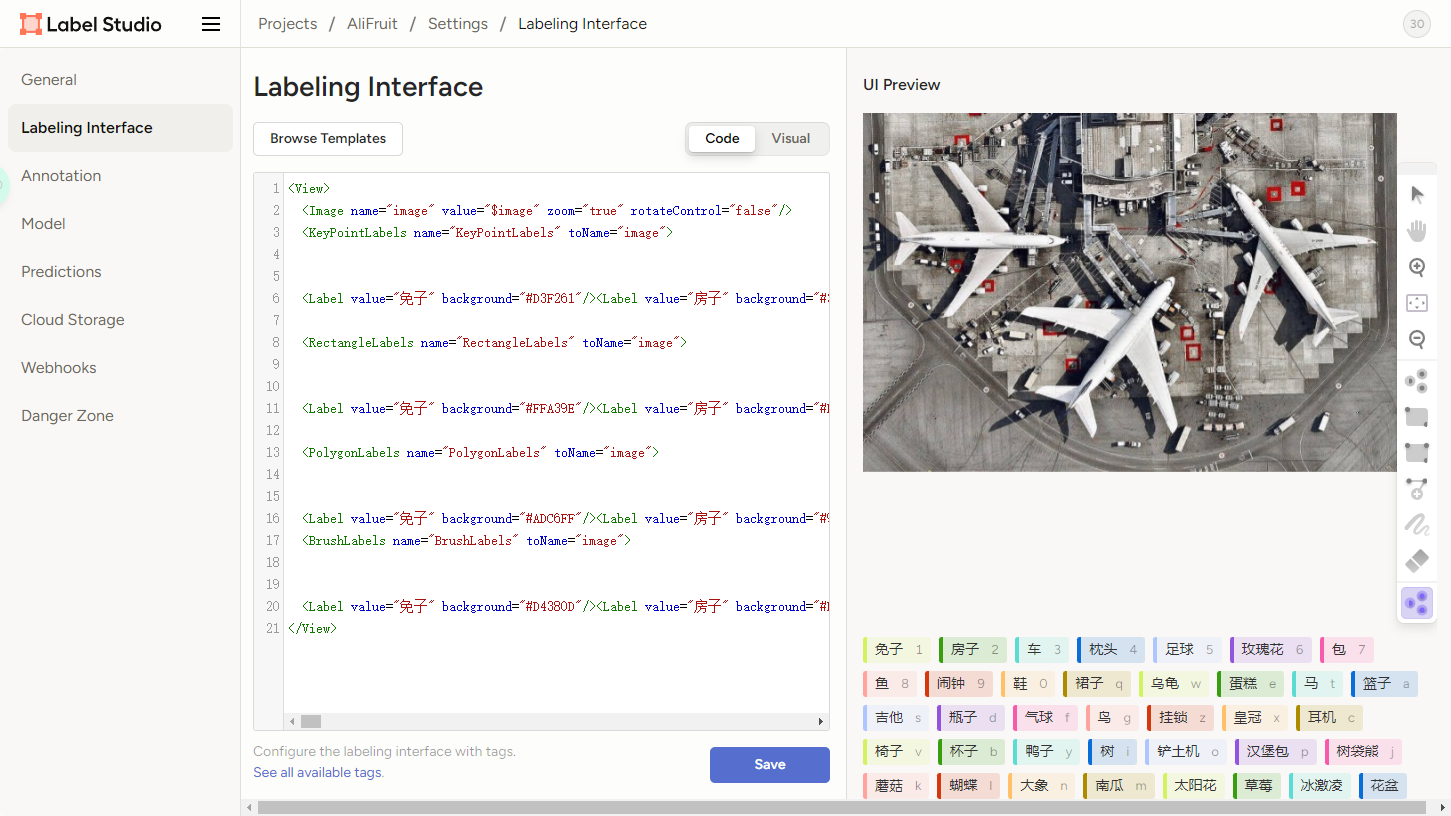The height and width of the screenshot is (816, 1451).
Task: Switch editor to Code mode
Action: point(722,139)
